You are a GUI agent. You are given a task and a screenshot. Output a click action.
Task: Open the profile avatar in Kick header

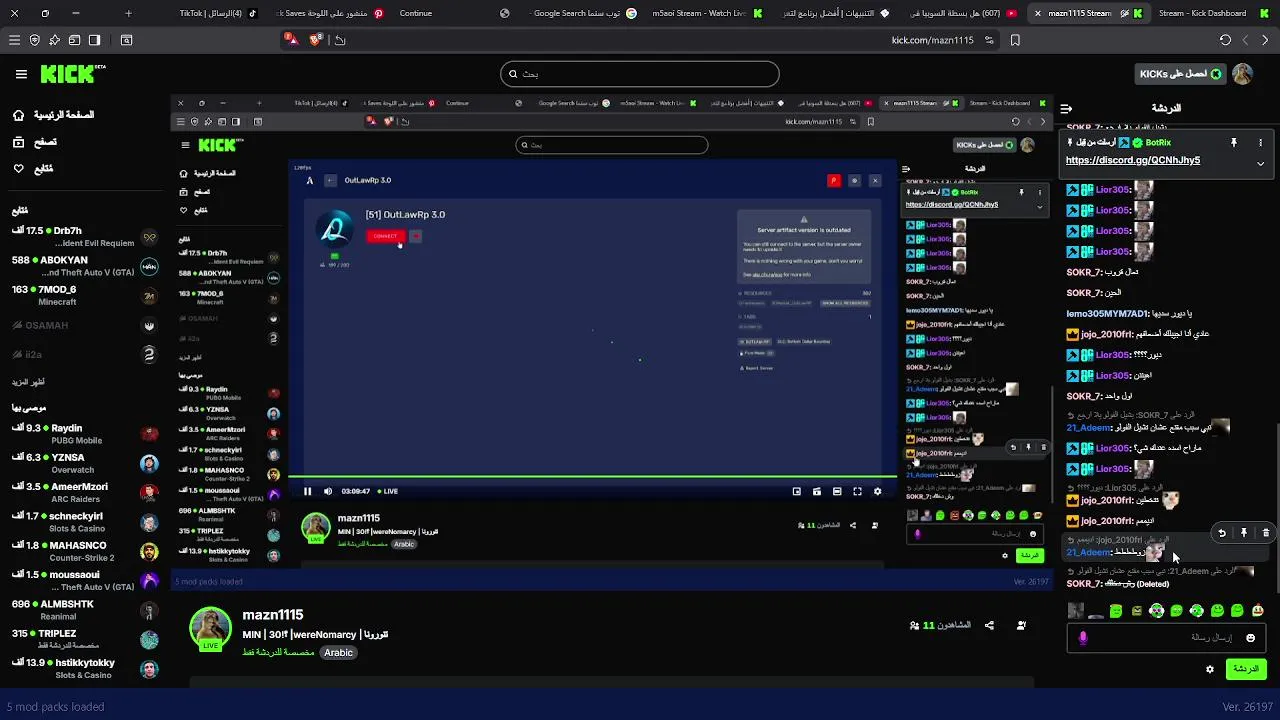[1242, 74]
